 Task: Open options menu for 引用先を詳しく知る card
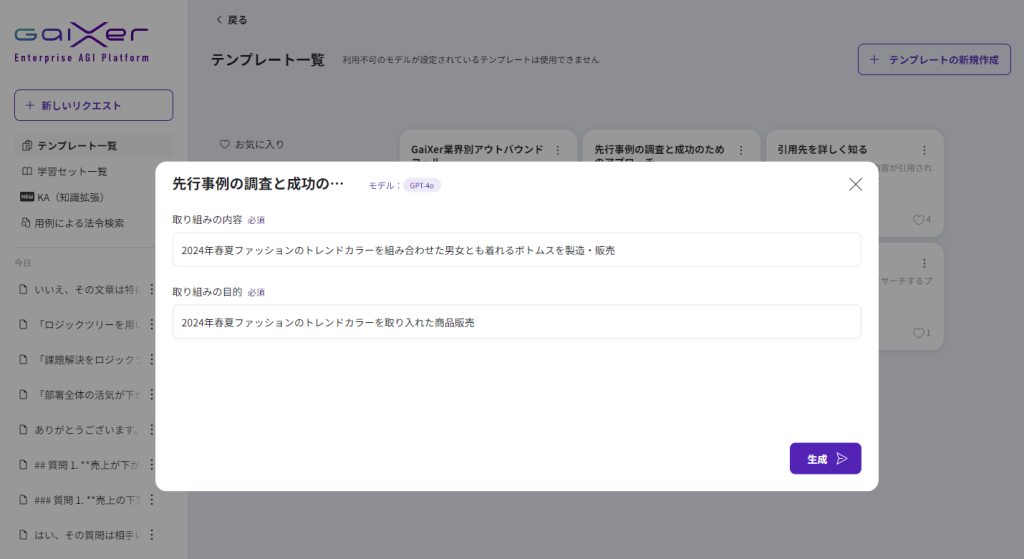923,150
